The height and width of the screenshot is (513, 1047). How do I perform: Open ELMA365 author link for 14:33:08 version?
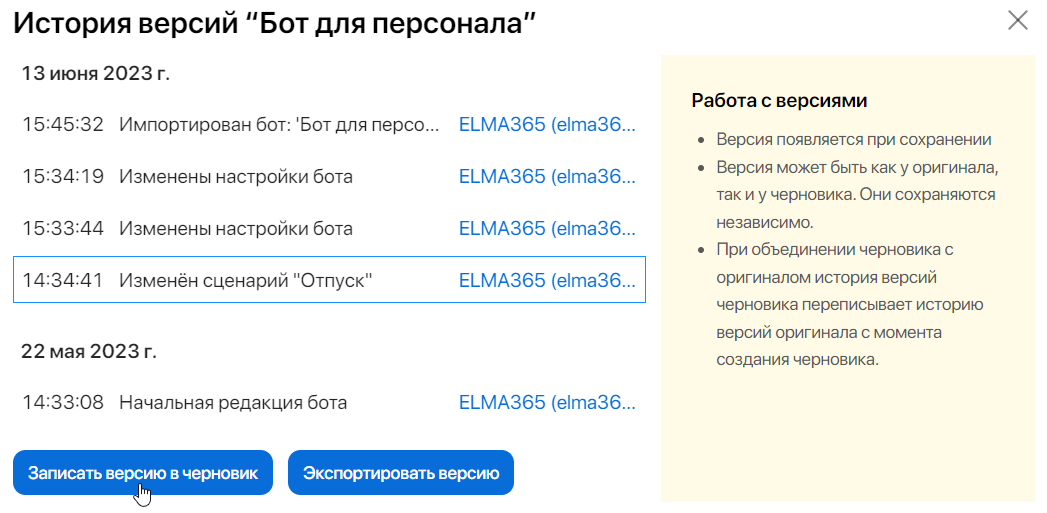coord(547,403)
